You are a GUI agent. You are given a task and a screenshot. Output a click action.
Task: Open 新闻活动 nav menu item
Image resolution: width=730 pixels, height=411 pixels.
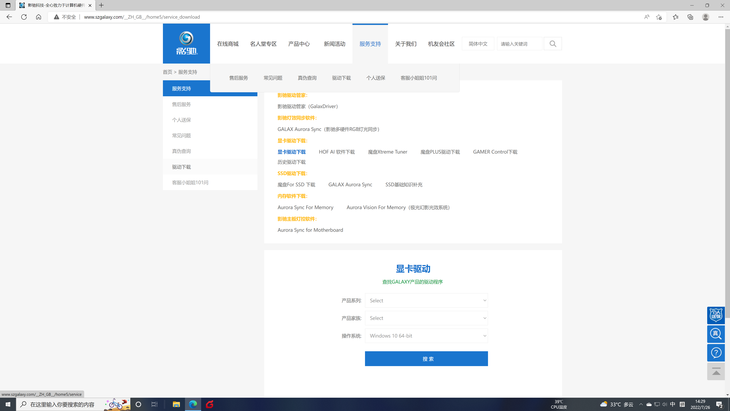pos(334,44)
